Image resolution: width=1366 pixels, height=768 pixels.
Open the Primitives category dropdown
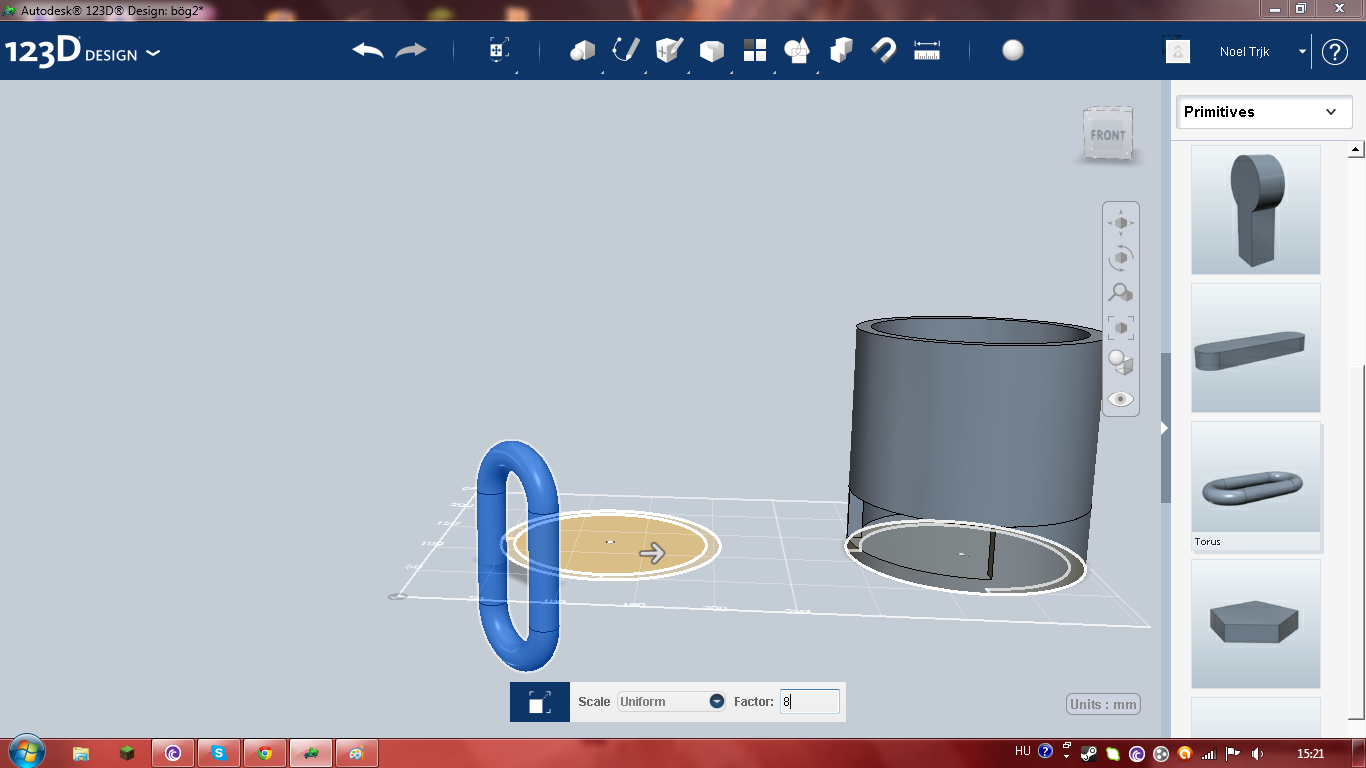pos(1264,112)
